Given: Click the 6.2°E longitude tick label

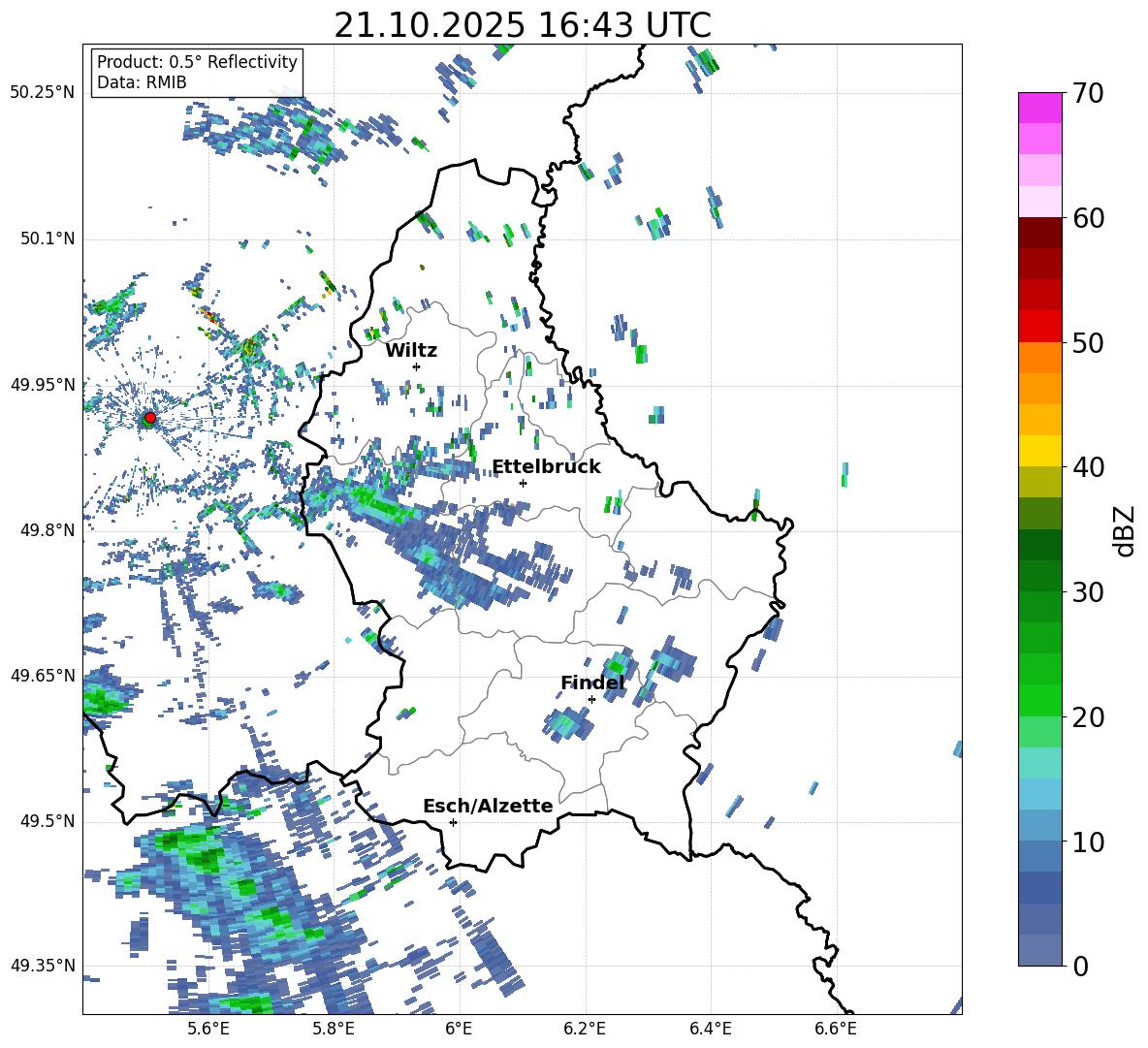Looking at the screenshot, I should click(585, 1028).
